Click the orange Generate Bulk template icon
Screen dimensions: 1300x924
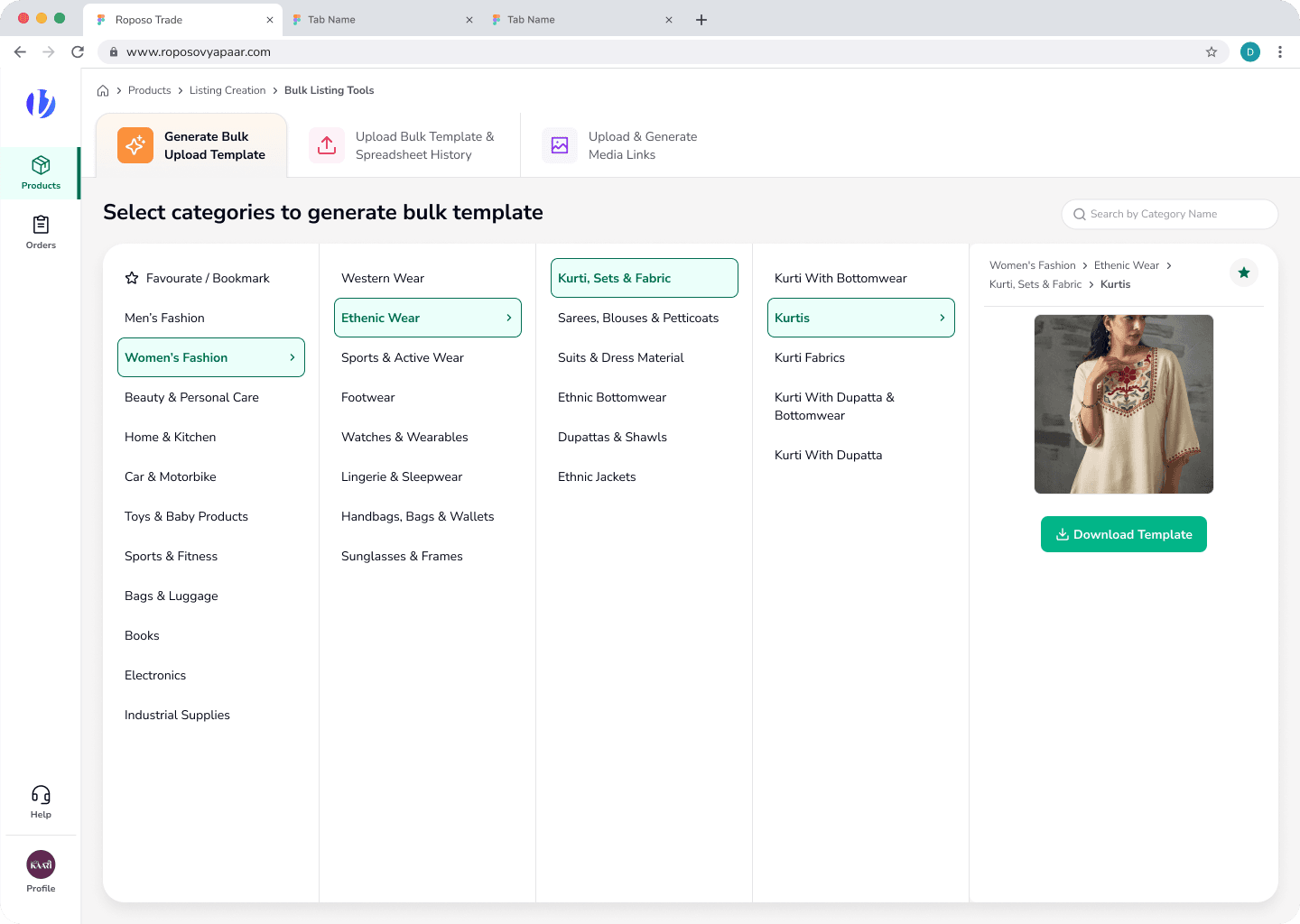(135, 145)
